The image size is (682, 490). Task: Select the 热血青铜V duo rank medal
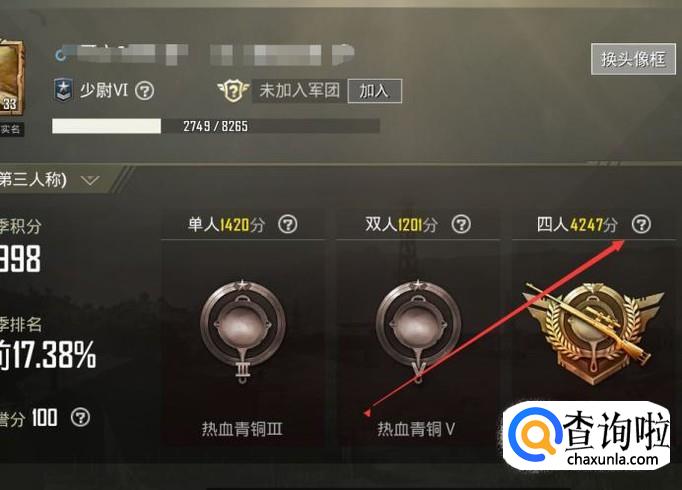point(418,331)
